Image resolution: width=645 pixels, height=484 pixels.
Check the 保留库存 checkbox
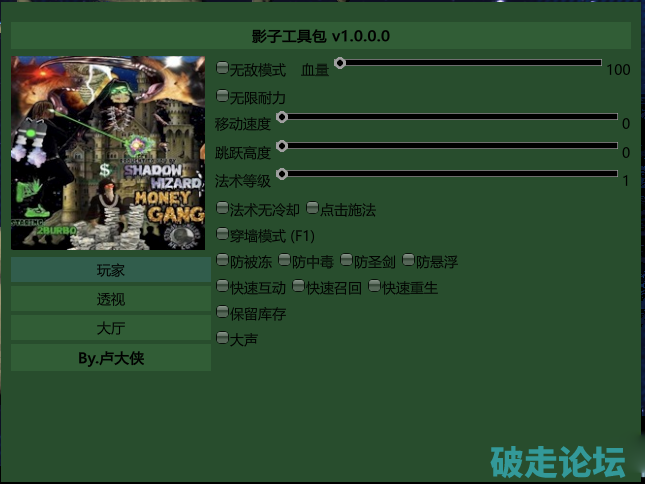click(x=222, y=313)
